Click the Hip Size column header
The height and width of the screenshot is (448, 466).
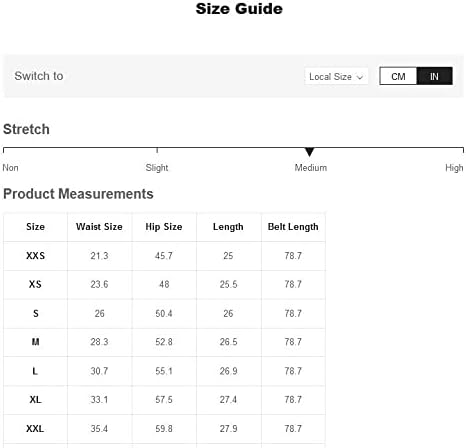(164, 227)
